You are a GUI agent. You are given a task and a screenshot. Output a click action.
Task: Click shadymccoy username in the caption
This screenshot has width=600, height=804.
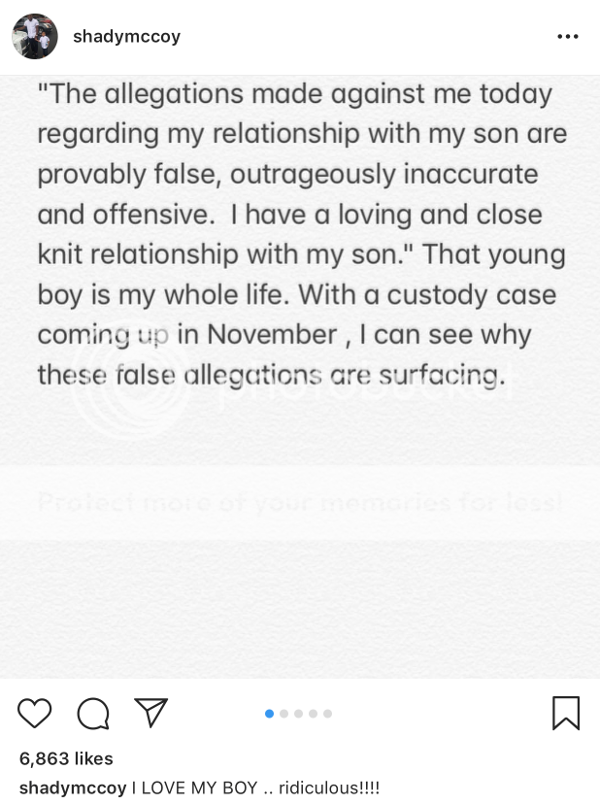pyautogui.click(x=72, y=787)
